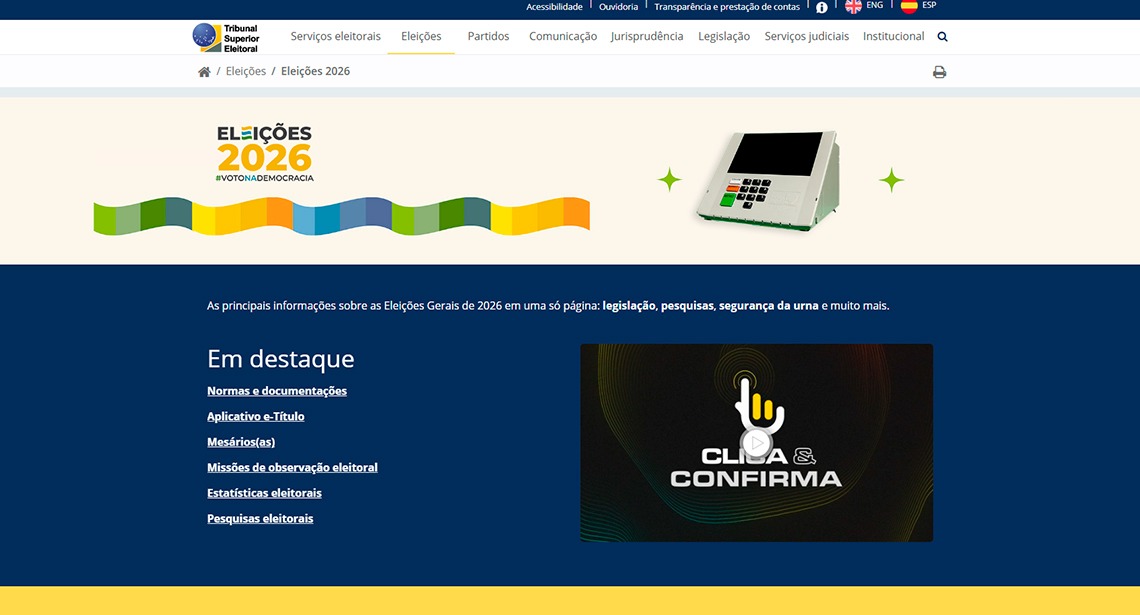Open the Partidos menu

(x=488, y=36)
